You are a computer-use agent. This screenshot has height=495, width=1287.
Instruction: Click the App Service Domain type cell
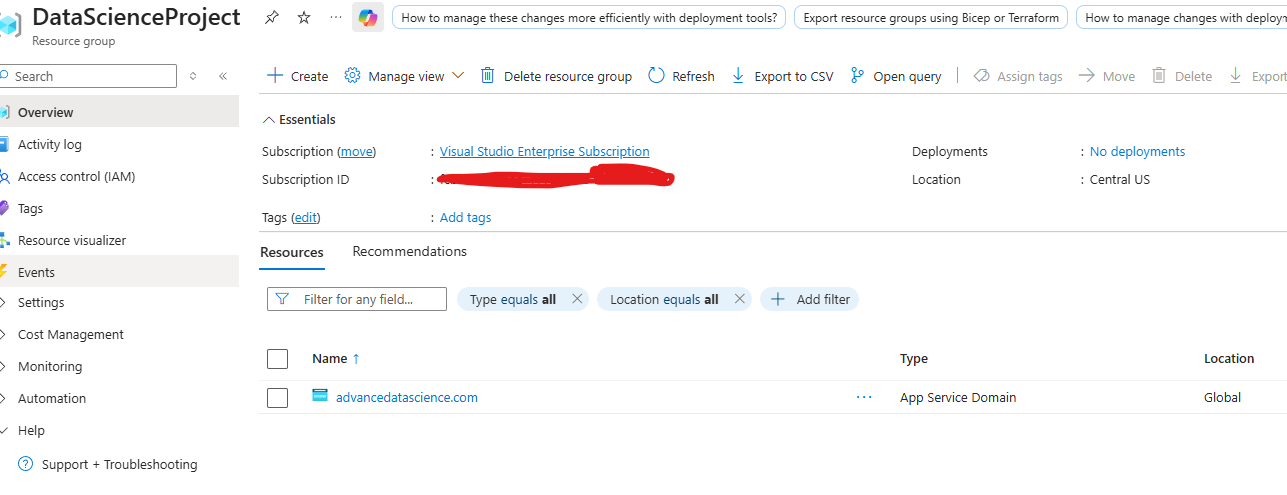coord(958,397)
